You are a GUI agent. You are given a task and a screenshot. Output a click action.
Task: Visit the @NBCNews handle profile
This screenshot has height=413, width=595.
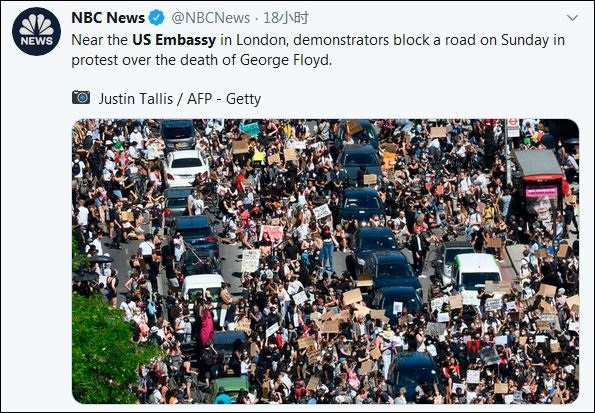(x=211, y=18)
